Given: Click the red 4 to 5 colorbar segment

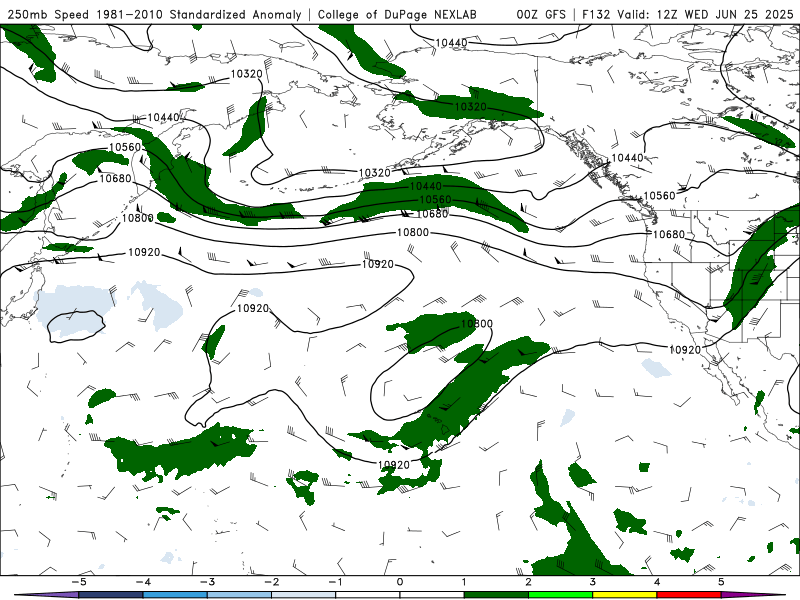Looking at the screenshot, I should [x=689, y=595].
